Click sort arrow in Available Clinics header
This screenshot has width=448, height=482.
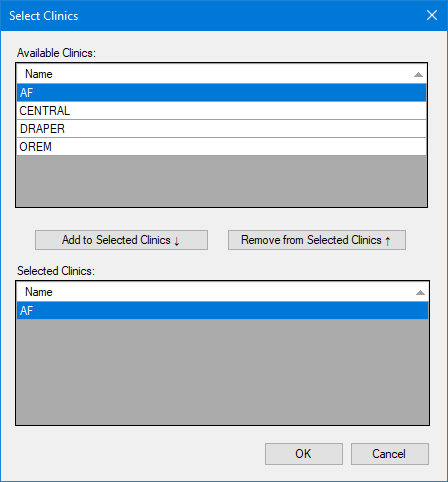[418, 75]
